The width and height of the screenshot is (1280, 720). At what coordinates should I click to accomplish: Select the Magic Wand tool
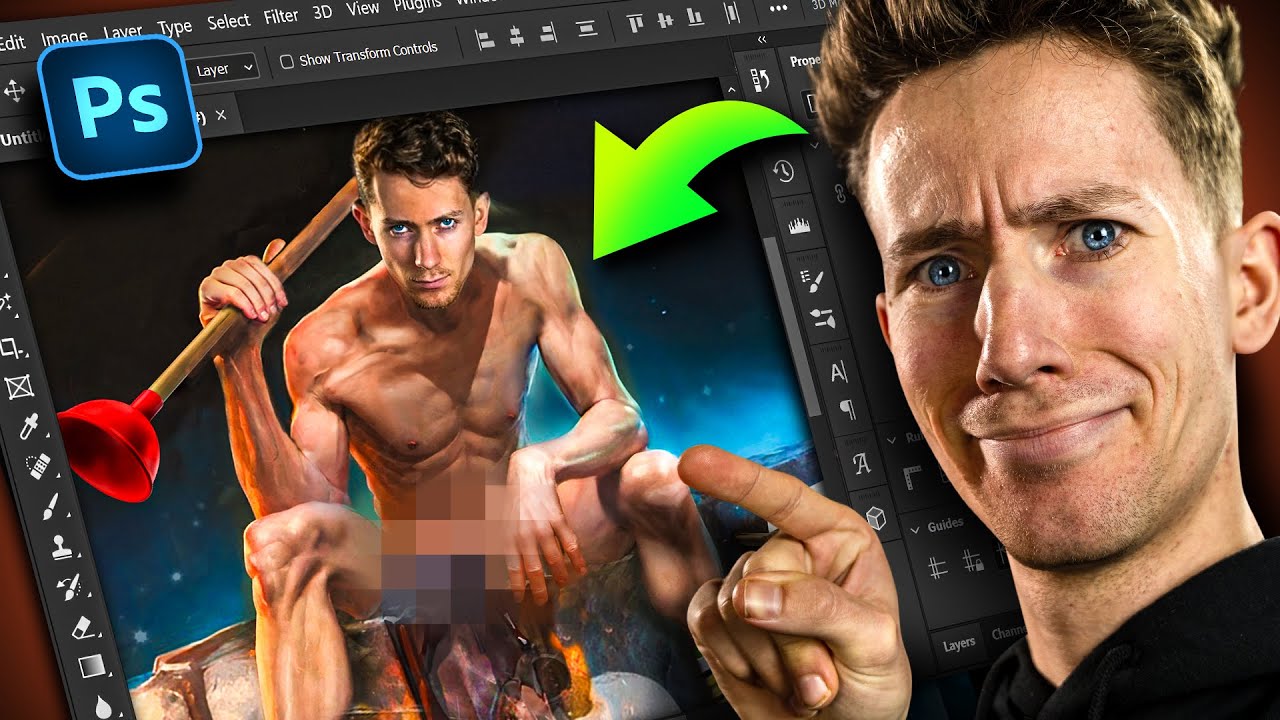[5, 301]
